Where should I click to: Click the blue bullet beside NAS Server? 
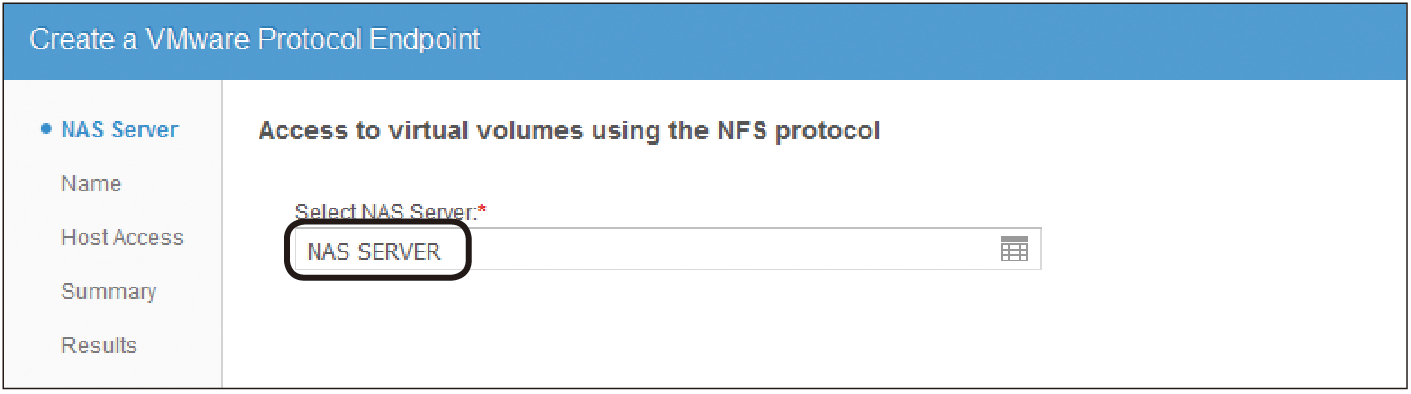point(46,130)
